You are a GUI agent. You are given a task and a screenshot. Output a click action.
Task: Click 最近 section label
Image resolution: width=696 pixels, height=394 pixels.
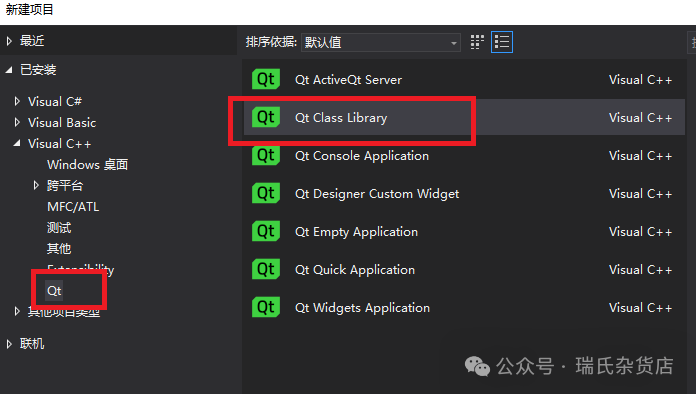[32, 41]
